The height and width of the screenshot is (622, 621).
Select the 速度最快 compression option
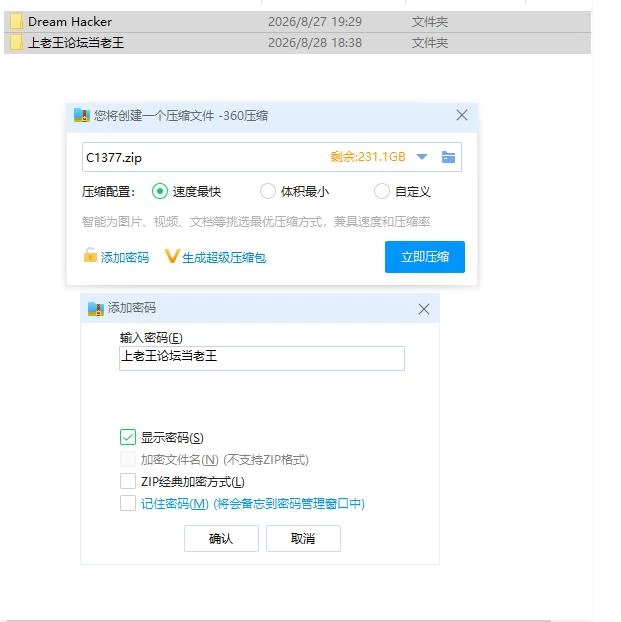[x=160, y=192]
